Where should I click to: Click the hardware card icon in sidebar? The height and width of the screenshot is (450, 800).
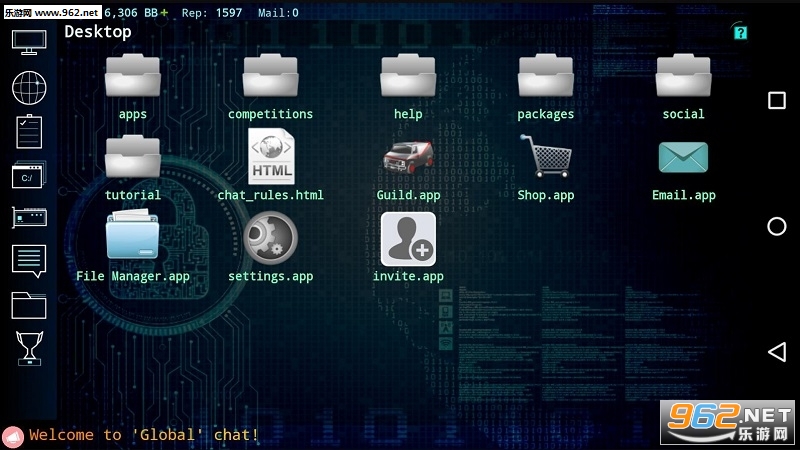point(29,217)
